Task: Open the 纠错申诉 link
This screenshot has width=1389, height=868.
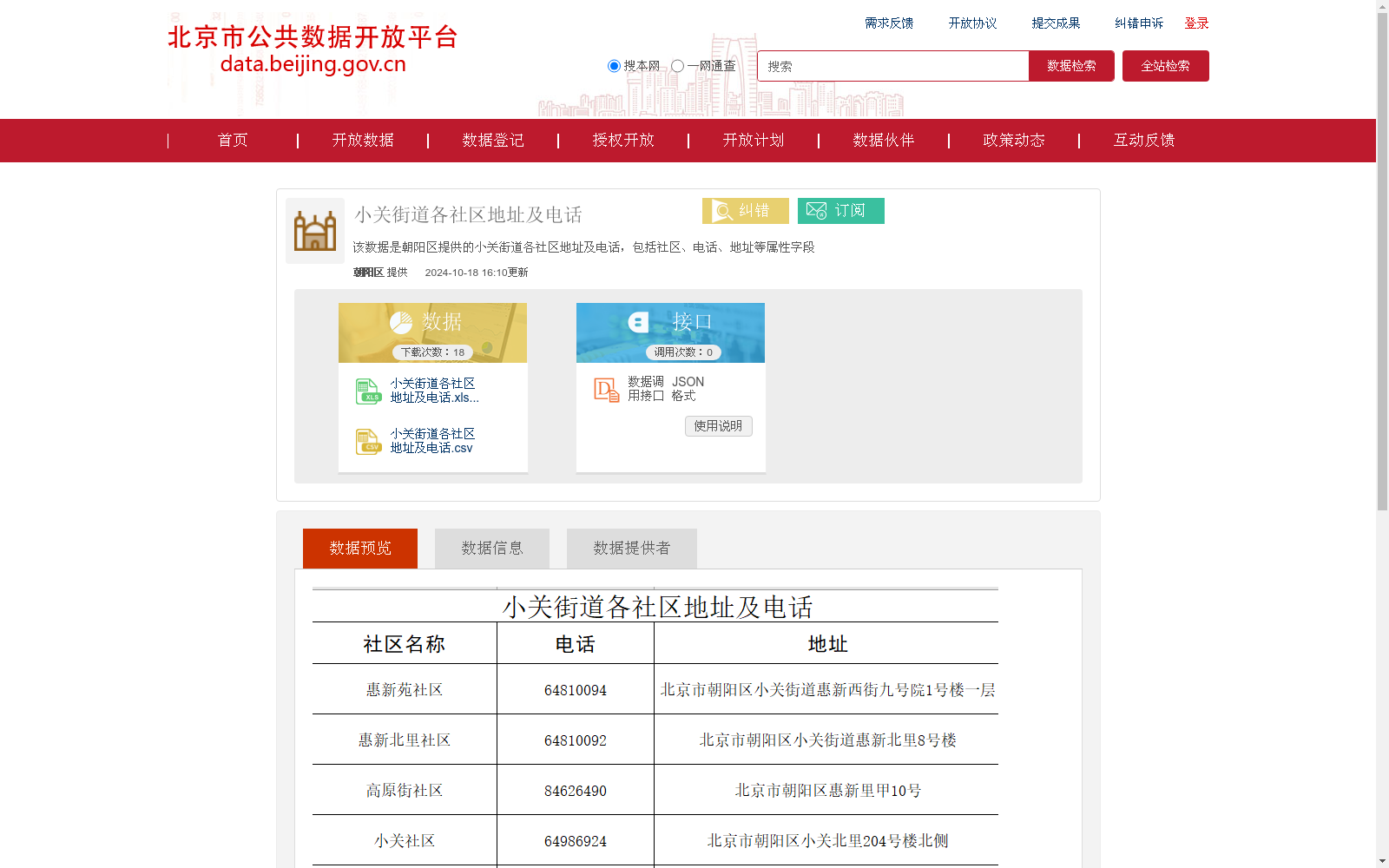Action: click(x=1139, y=23)
